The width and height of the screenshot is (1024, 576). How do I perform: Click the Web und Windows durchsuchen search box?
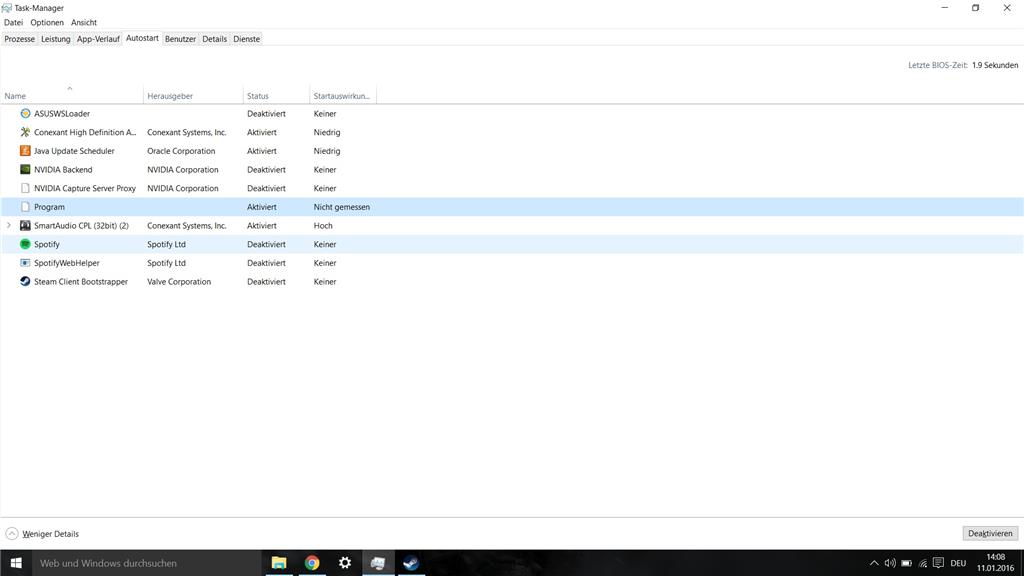click(146, 563)
